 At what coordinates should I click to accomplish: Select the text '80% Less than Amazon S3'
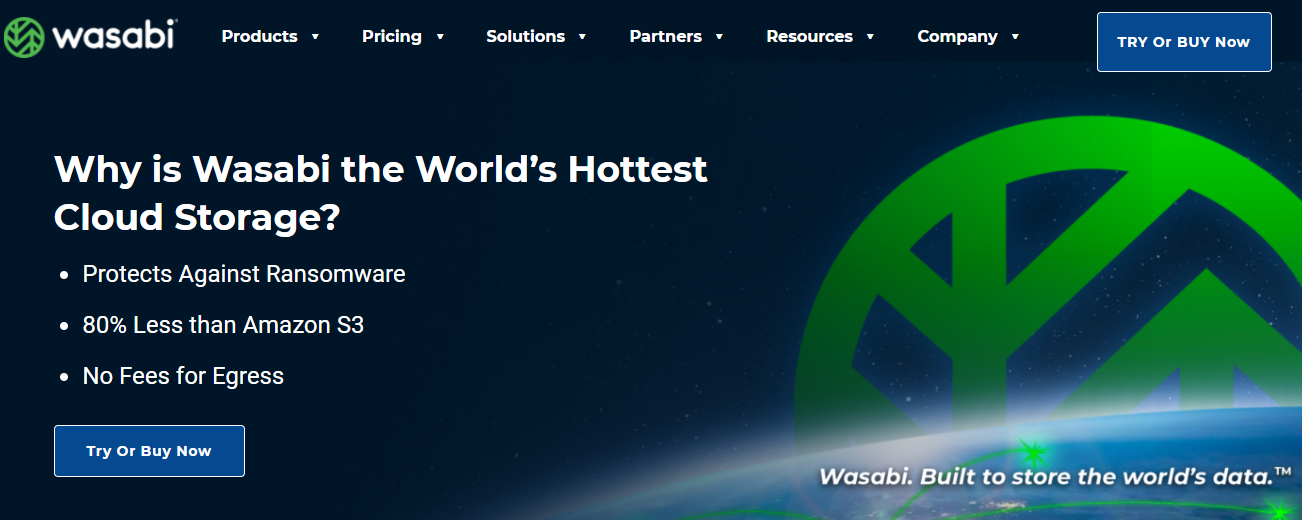[223, 325]
